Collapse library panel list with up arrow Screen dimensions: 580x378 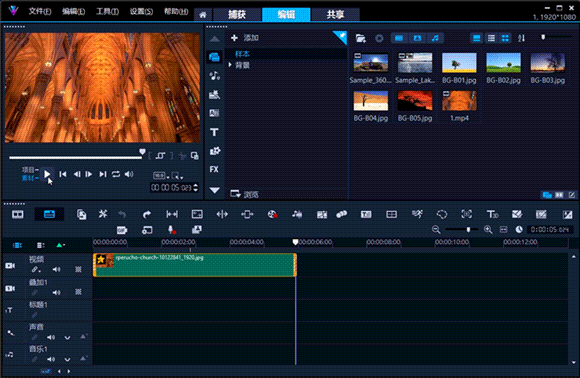pos(215,39)
